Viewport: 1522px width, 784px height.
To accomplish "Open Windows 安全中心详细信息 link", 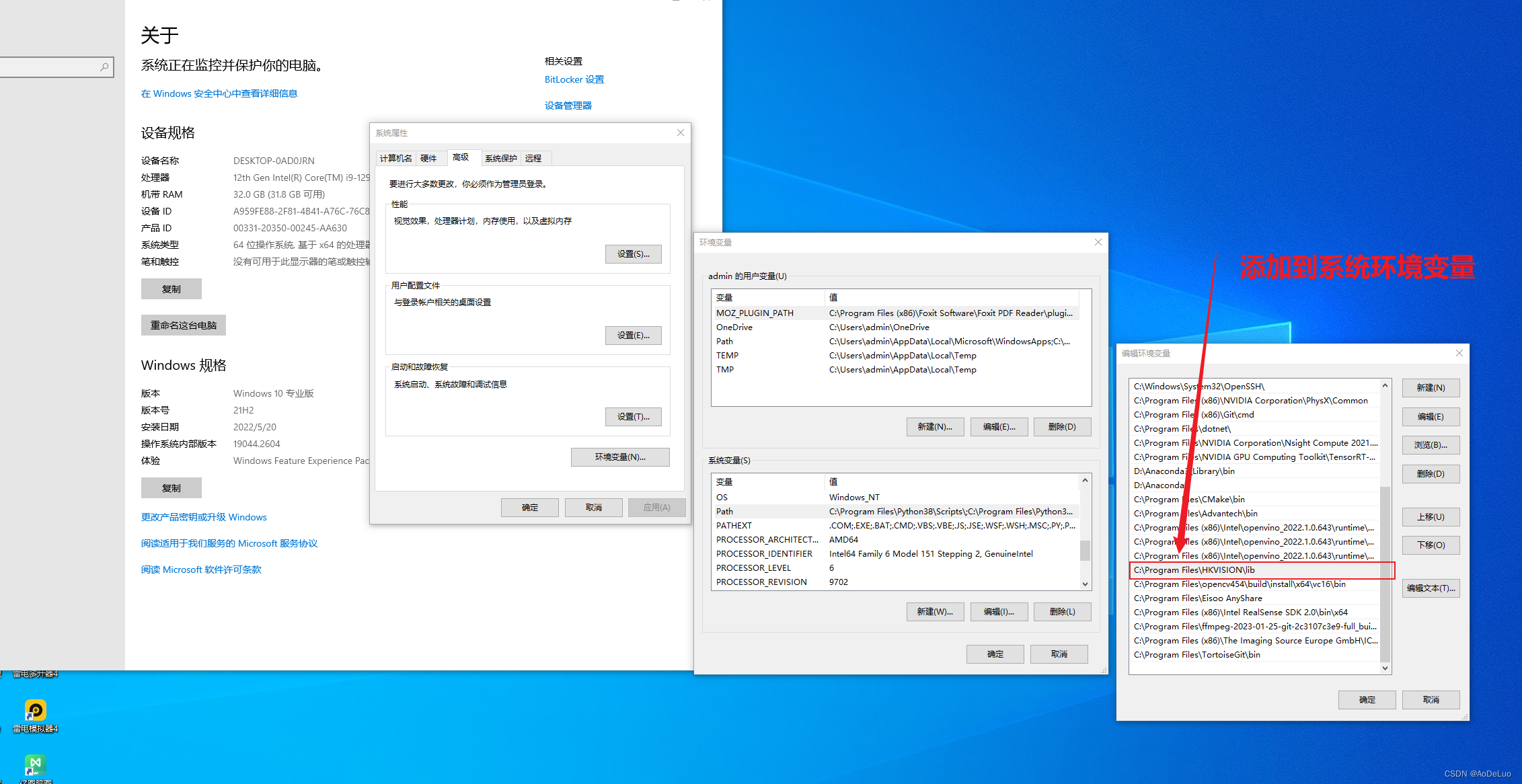I will pyautogui.click(x=219, y=93).
